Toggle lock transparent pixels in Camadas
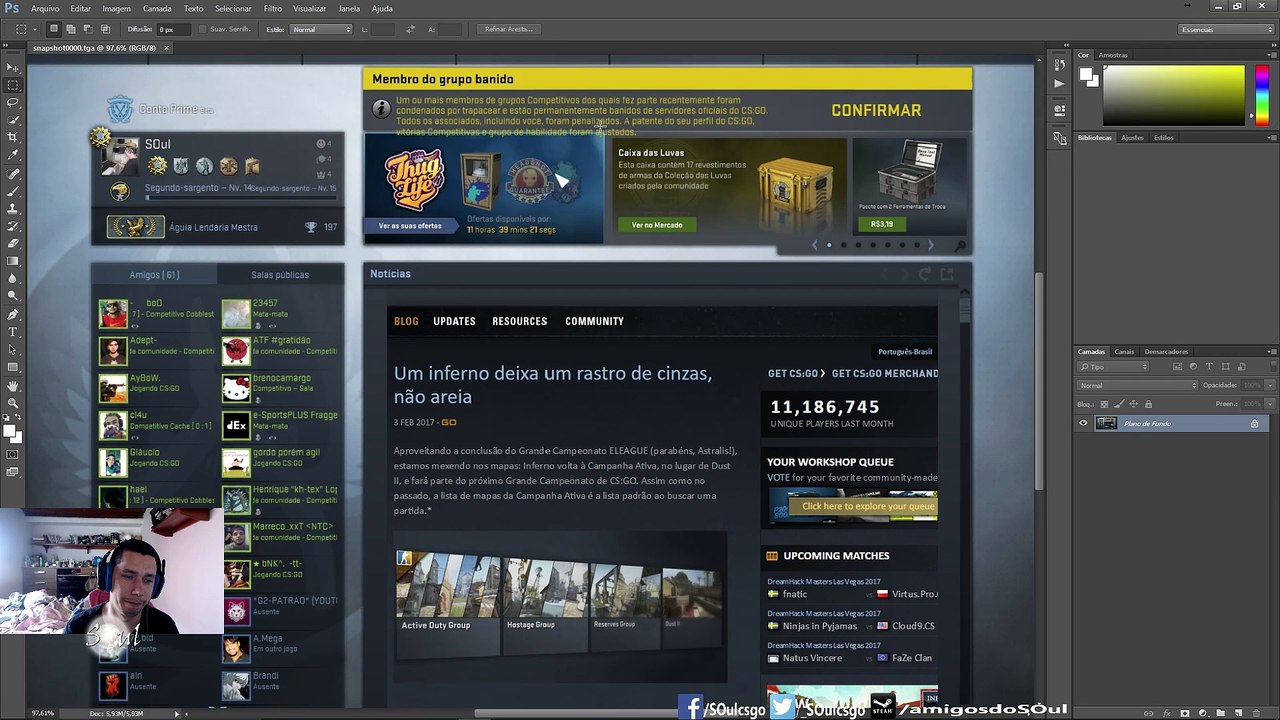 (x=1103, y=404)
